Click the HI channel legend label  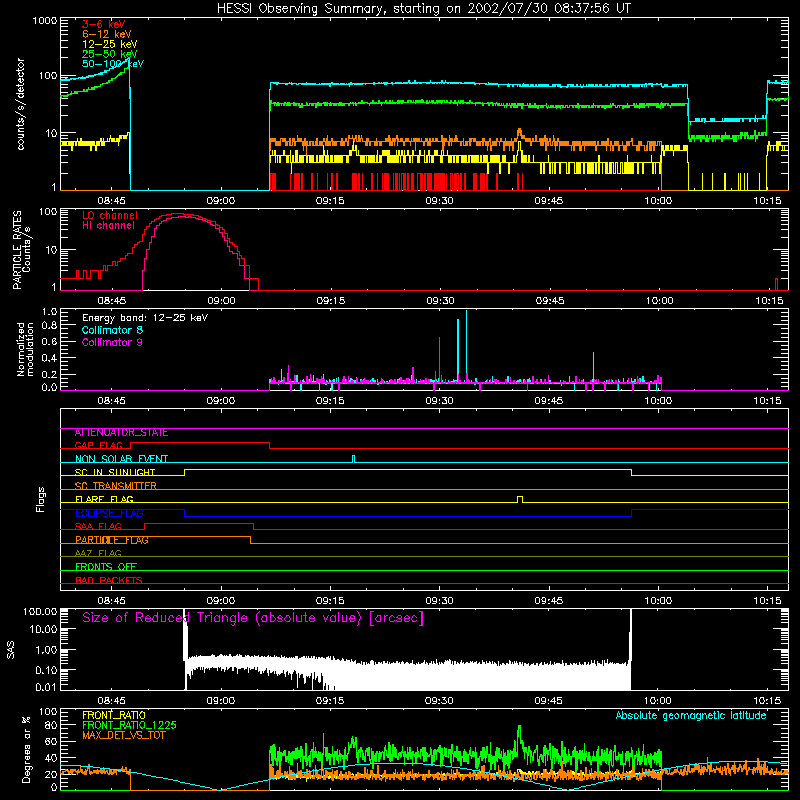pyautogui.click(x=108, y=226)
